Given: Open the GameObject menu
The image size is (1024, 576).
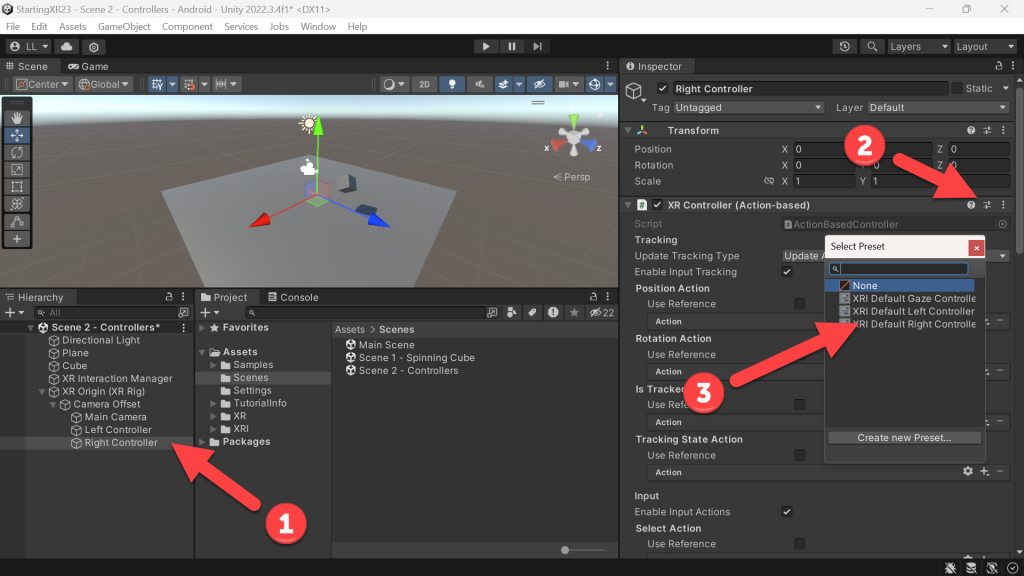Looking at the screenshot, I should click(x=124, y=26).
